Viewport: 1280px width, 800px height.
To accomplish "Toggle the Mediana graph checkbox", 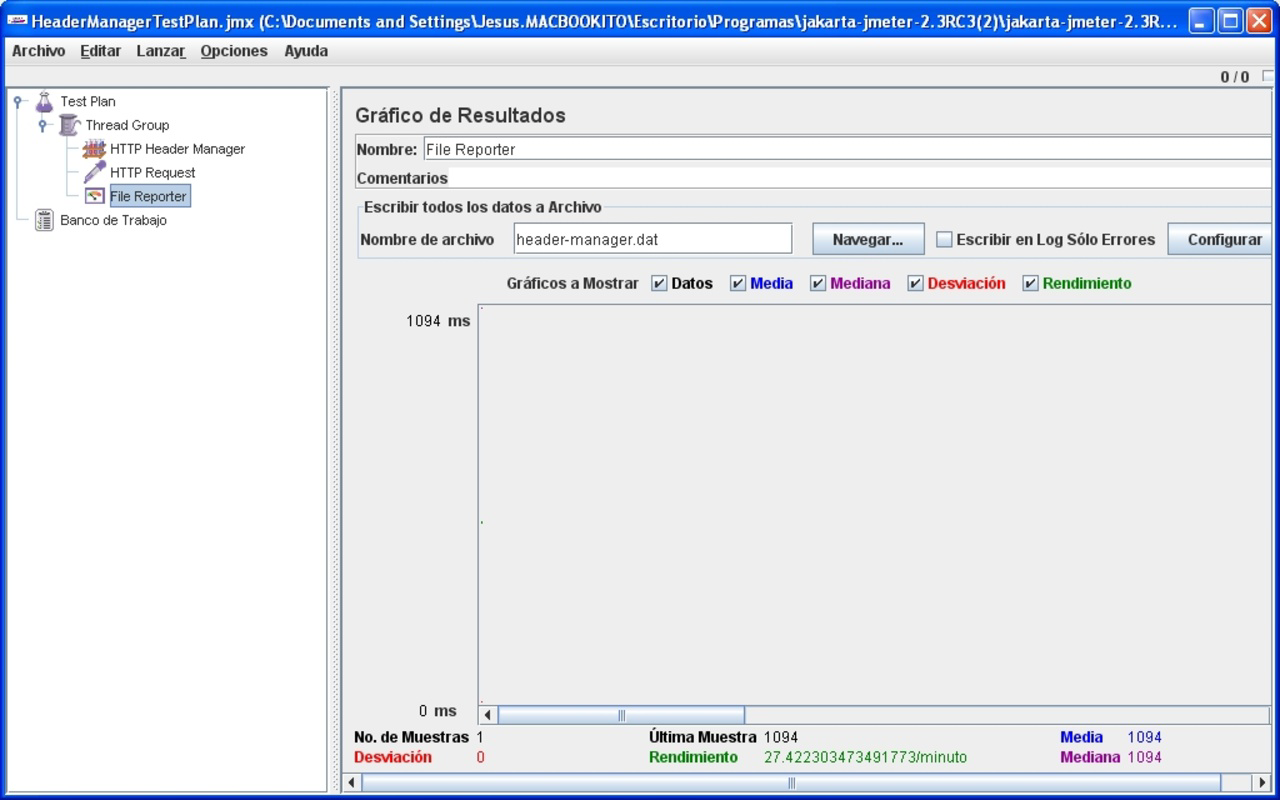I will [818, 283].
